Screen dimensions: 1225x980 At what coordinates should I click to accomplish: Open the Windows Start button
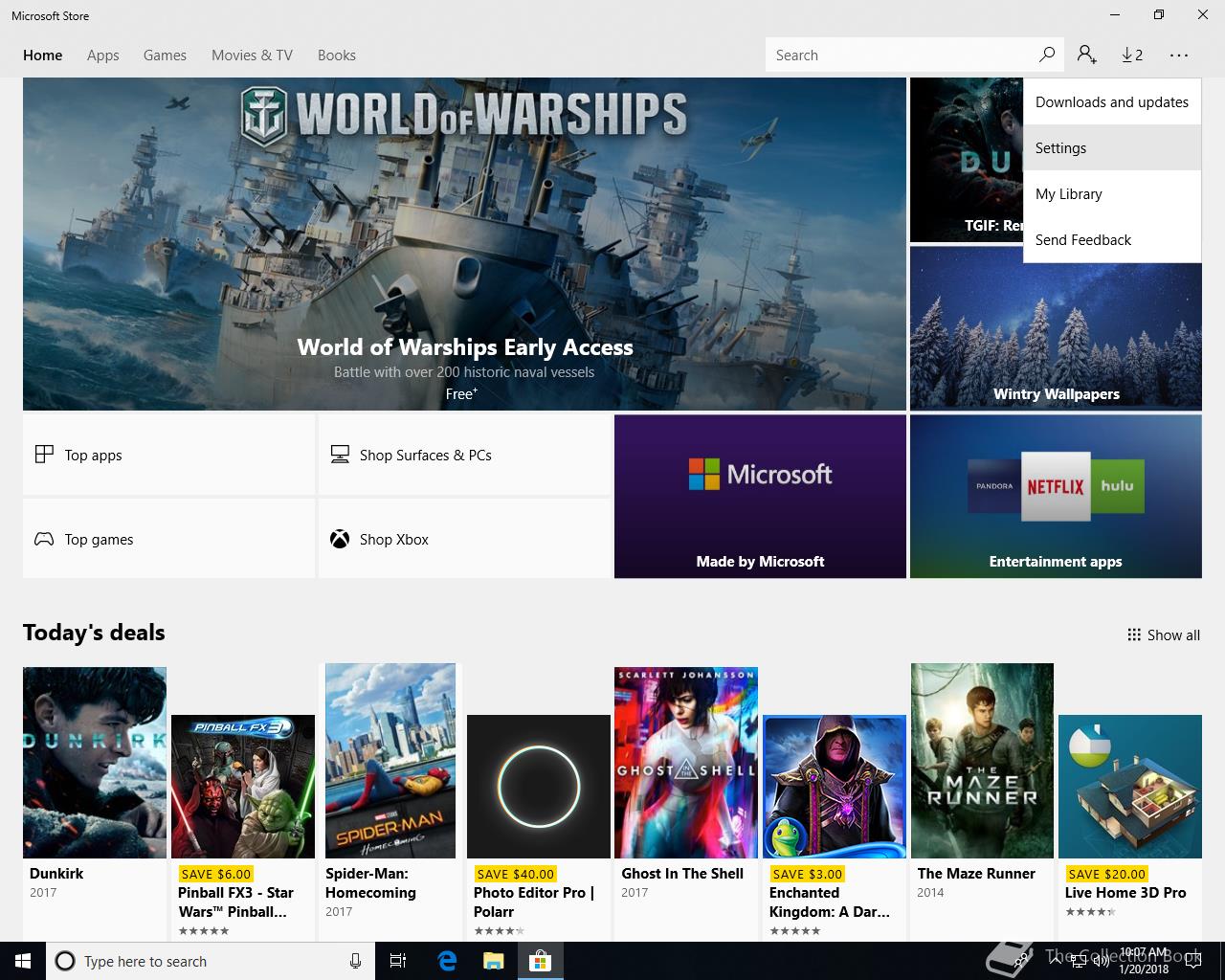tap(22, 961)
